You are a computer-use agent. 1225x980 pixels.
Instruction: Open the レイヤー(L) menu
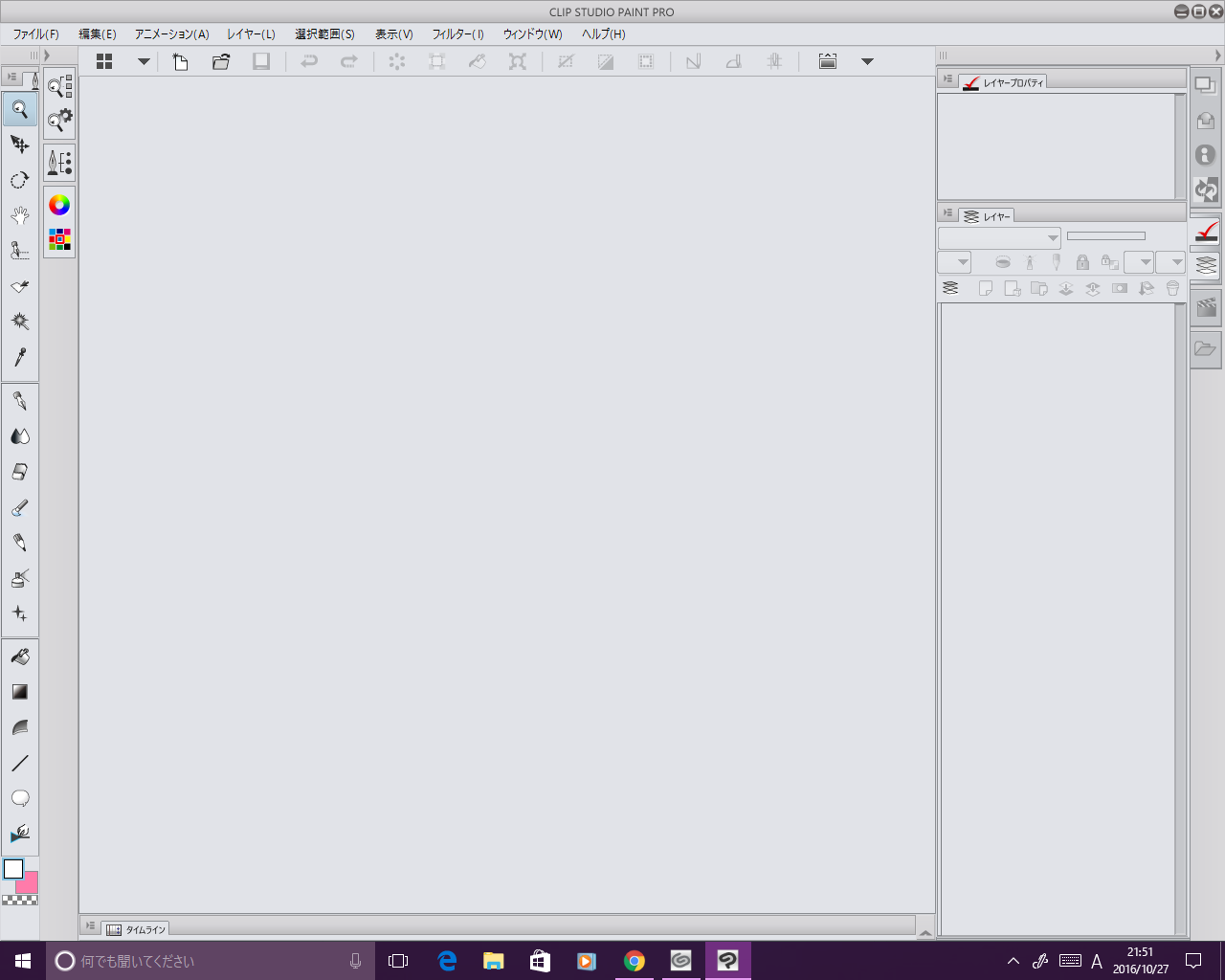[x=251, y=34]
